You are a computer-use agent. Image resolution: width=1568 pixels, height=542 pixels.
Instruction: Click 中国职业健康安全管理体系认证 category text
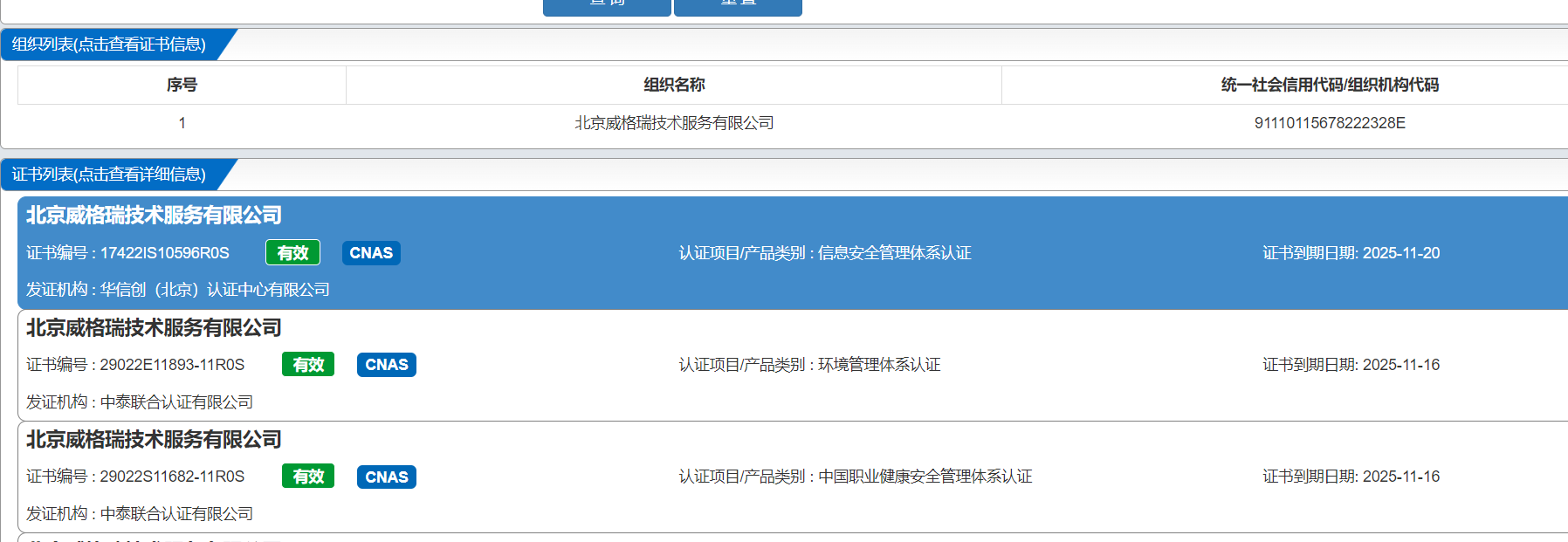pyautogui.click(x=925, y=477)
